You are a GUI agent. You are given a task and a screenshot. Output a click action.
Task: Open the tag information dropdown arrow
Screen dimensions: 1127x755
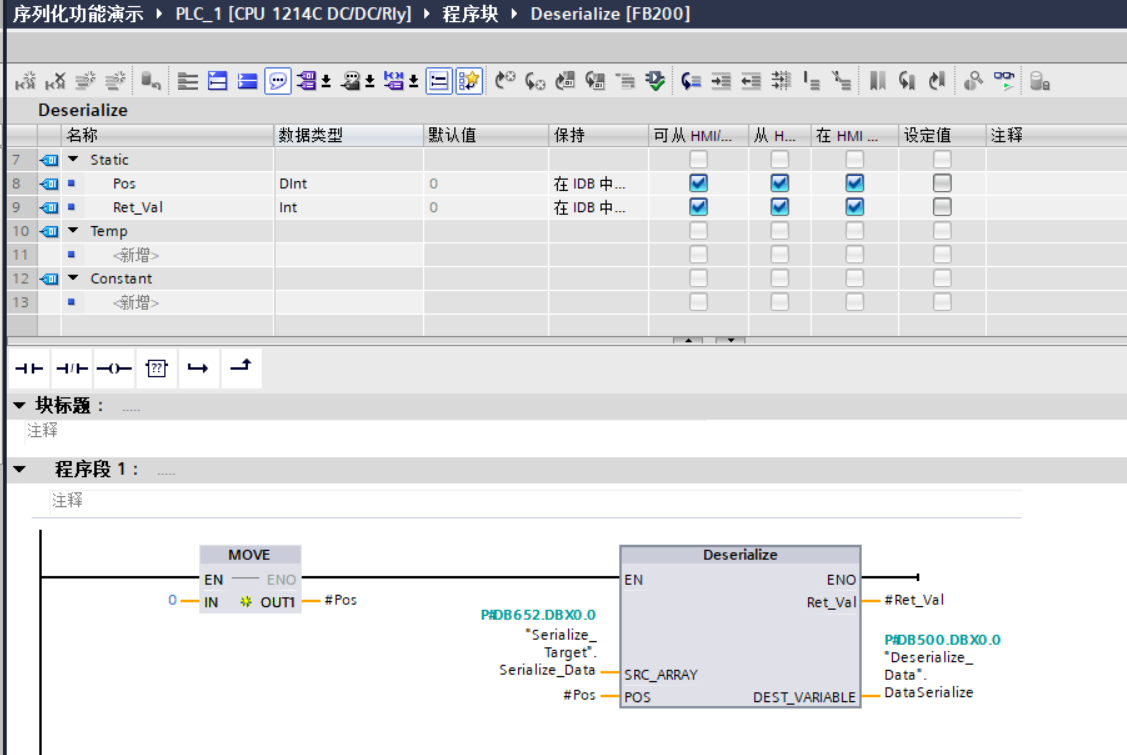(369, 81)
